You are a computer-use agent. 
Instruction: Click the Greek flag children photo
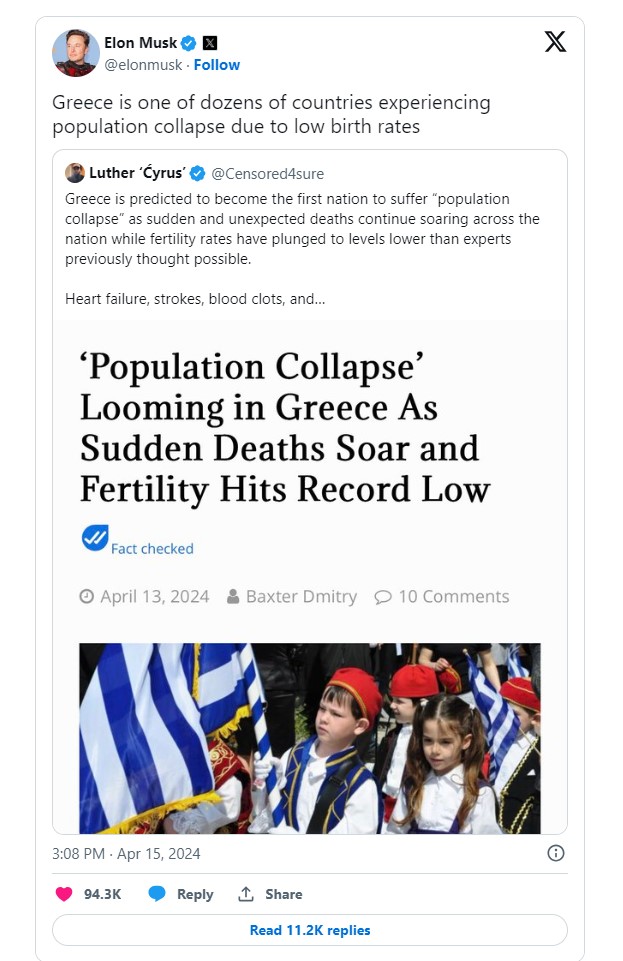(x=310, y=738)
